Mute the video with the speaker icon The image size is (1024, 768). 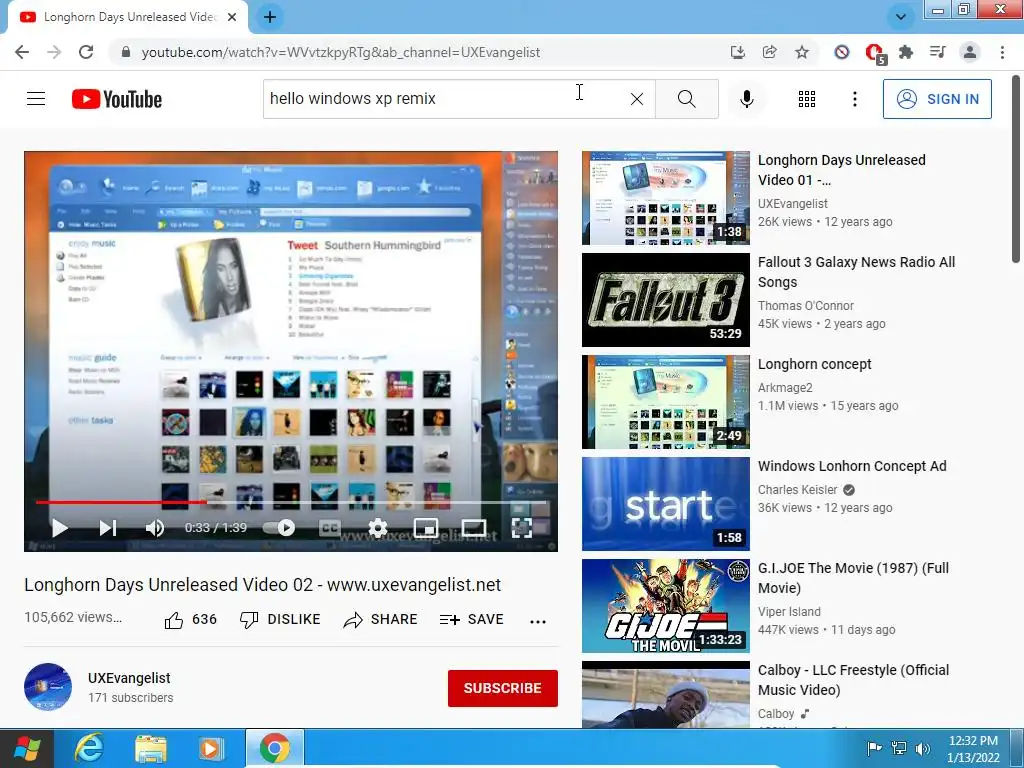(155, 528)
